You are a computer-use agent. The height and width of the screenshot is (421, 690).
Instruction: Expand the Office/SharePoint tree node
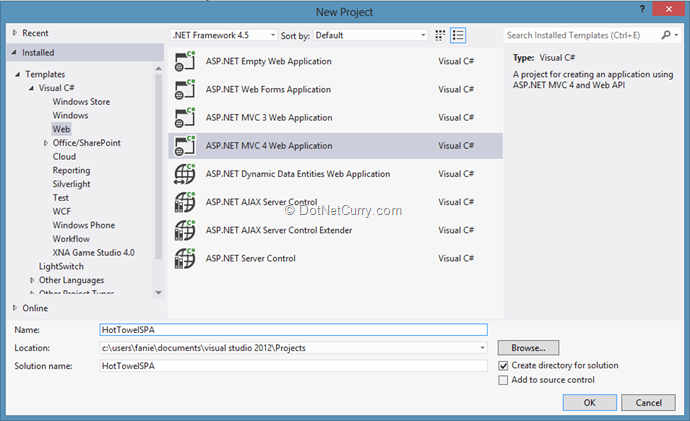[46, 143]
